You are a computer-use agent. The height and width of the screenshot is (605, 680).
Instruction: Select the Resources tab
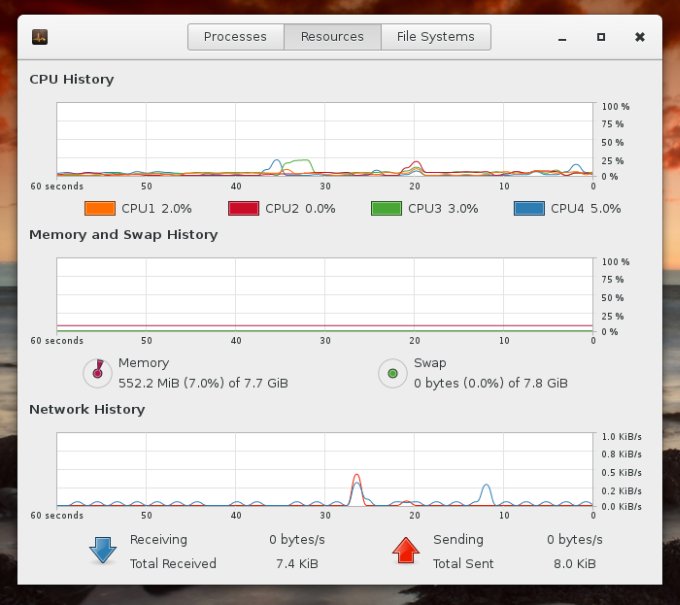click(333, 37)
